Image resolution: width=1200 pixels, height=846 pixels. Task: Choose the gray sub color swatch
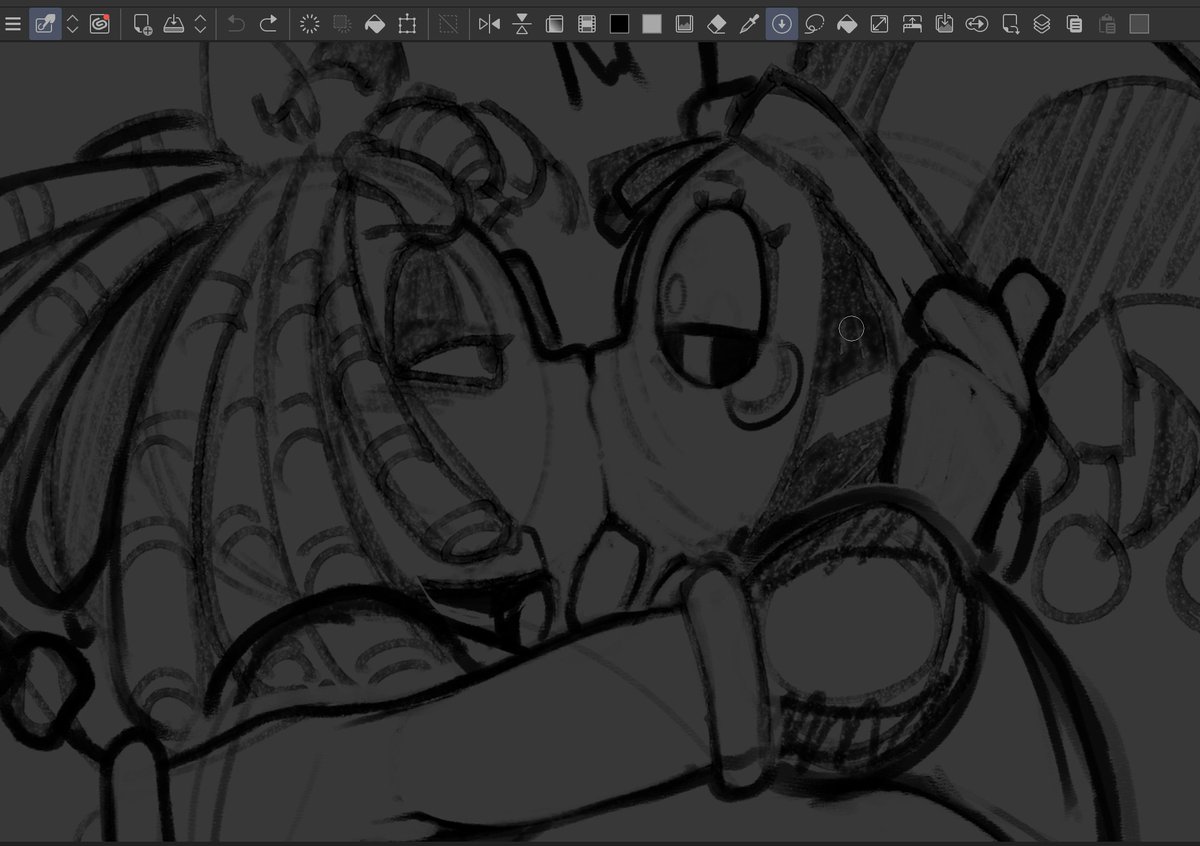pos(652,23)
